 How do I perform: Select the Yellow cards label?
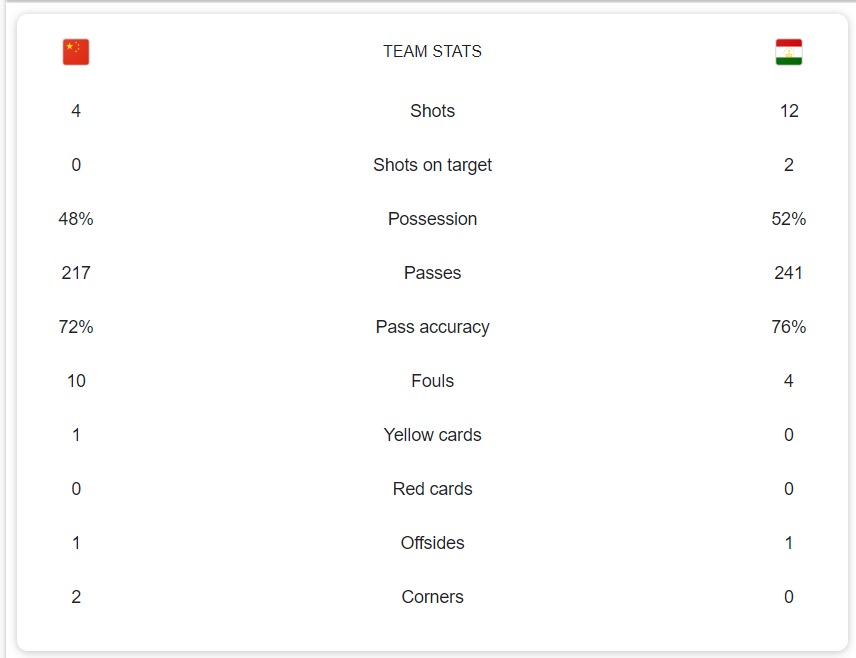pos(432,435)
